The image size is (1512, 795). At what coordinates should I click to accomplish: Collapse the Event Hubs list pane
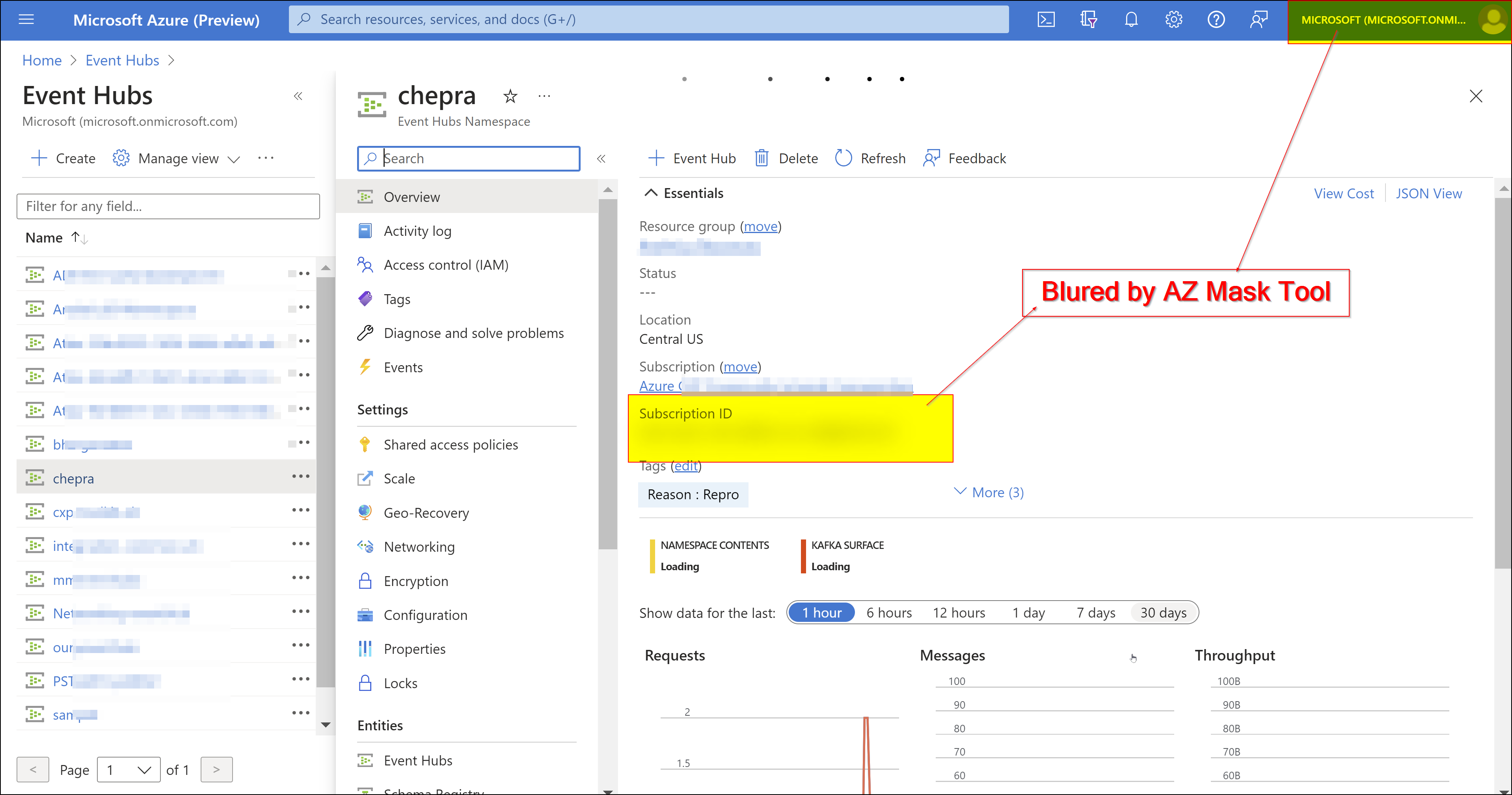pos(298,96)
